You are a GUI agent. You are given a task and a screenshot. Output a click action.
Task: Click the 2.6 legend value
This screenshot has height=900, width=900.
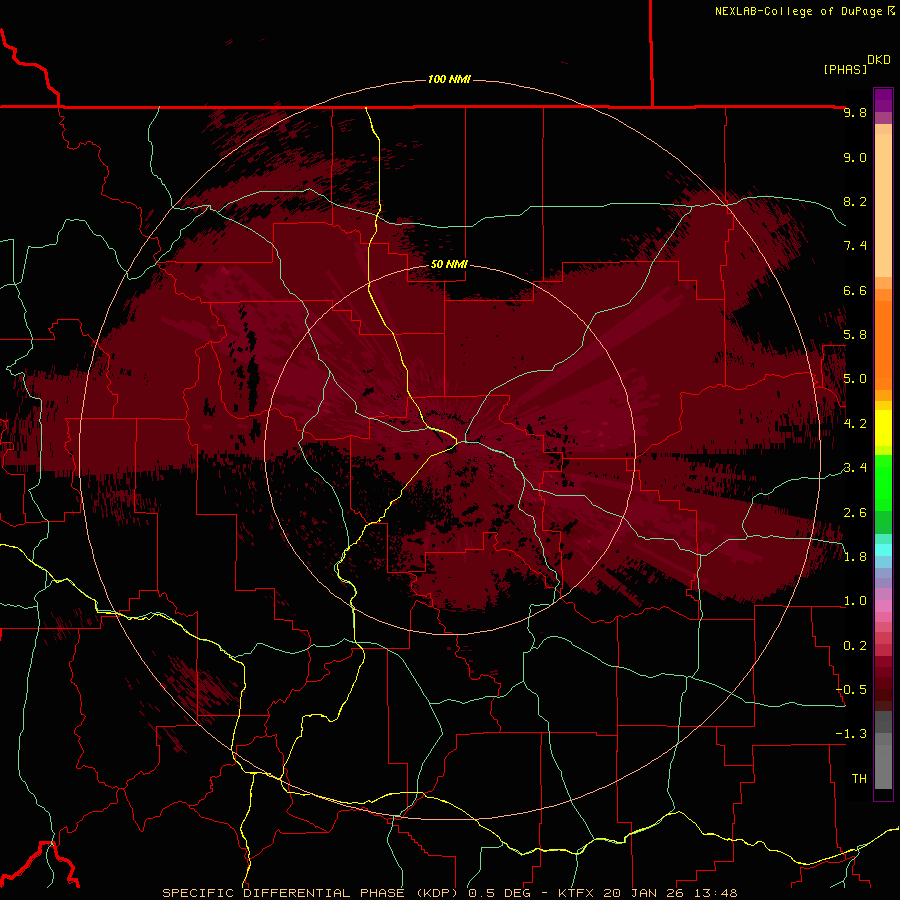tap(855, 513)
